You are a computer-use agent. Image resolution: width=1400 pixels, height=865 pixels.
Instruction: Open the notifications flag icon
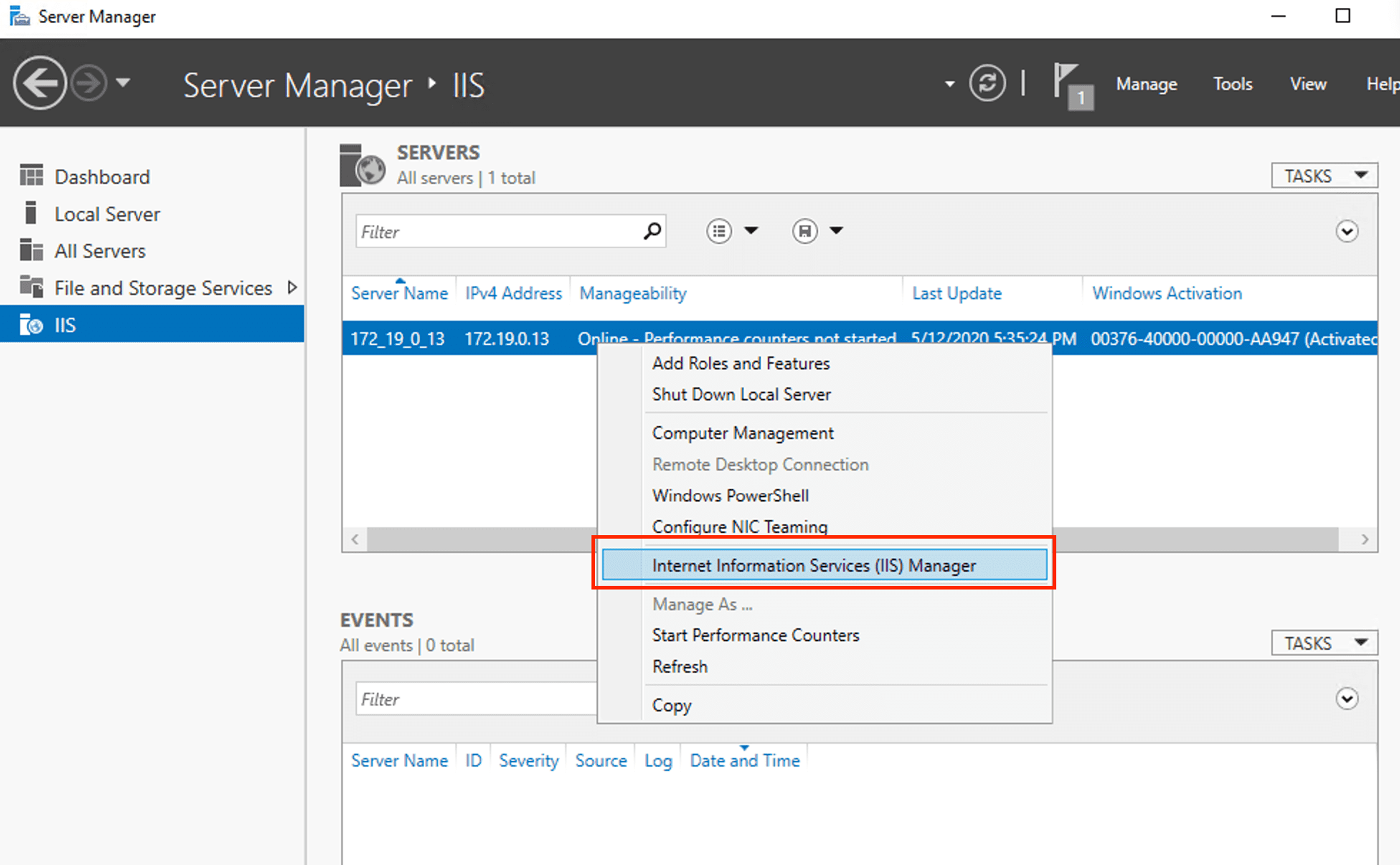1073,86
